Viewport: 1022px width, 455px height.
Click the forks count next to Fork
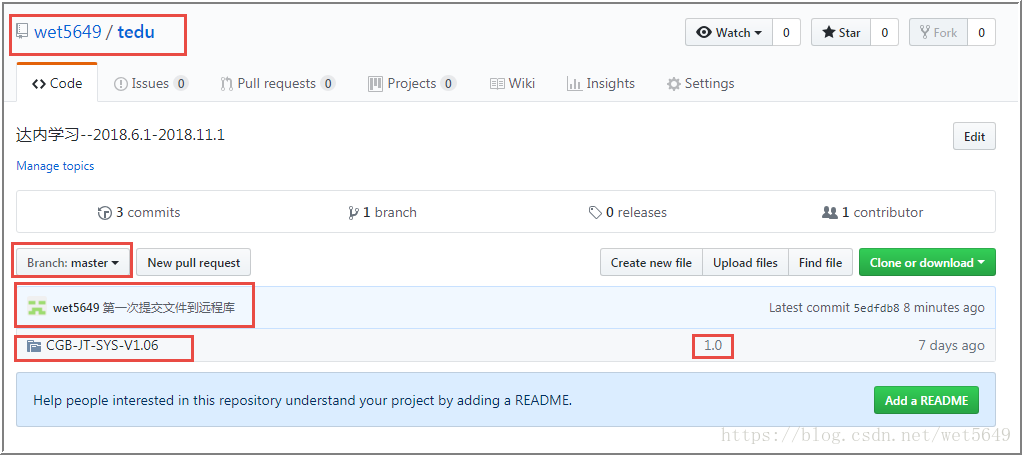(982, 33)
